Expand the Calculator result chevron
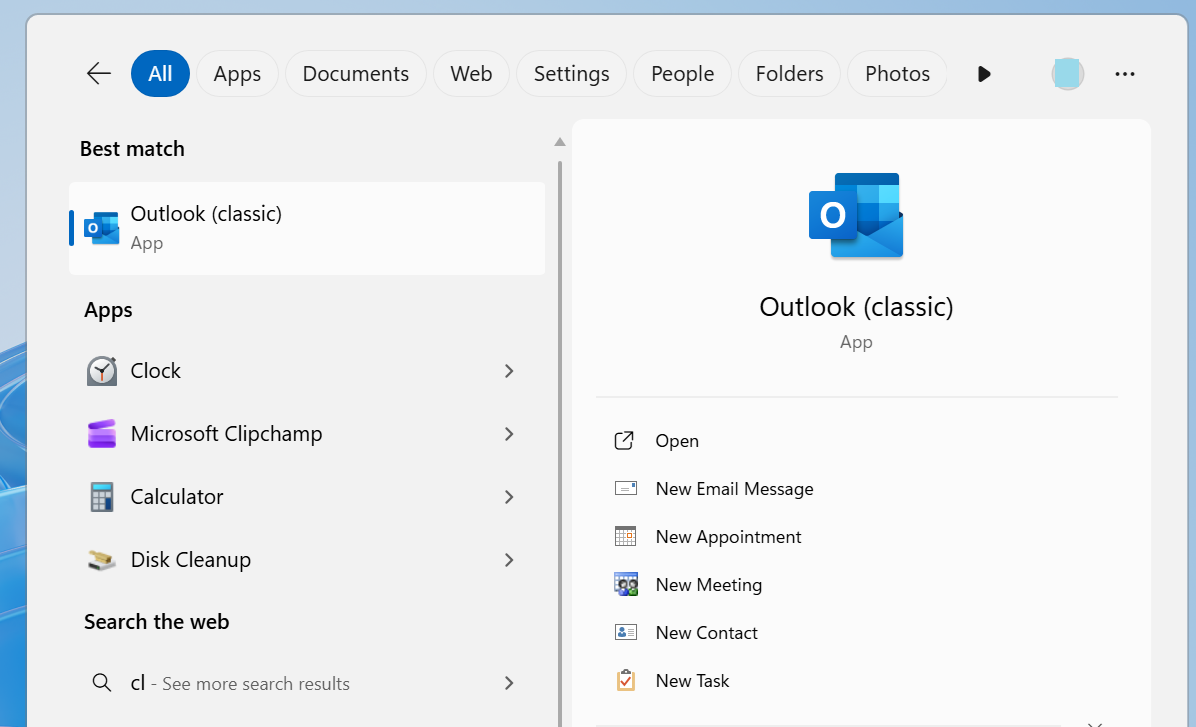Image resolution: width=1196 pixels, height=727 pixels. (509, 496)
